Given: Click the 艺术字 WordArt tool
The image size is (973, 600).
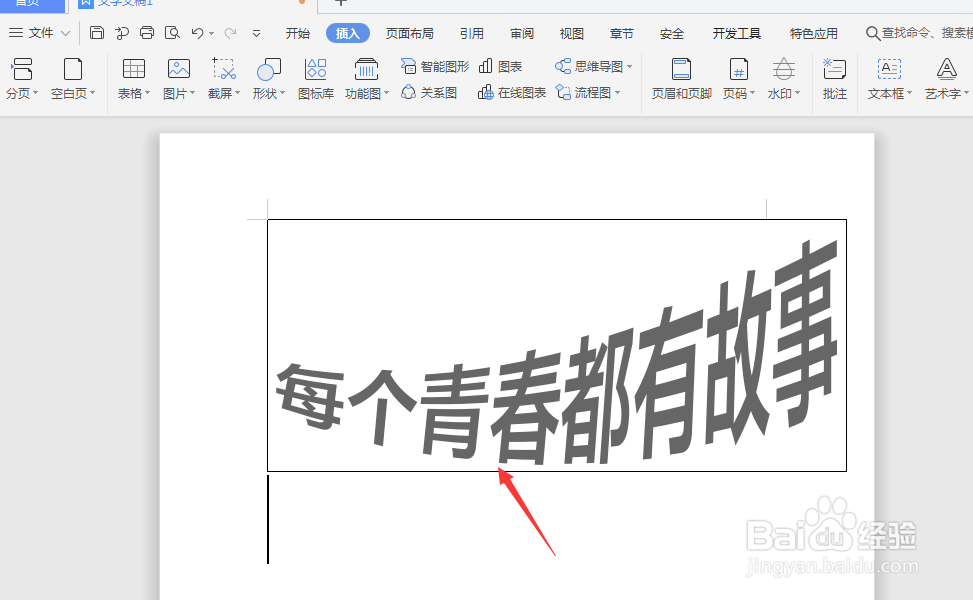Looking at the screenshot, I should point(946,78).
